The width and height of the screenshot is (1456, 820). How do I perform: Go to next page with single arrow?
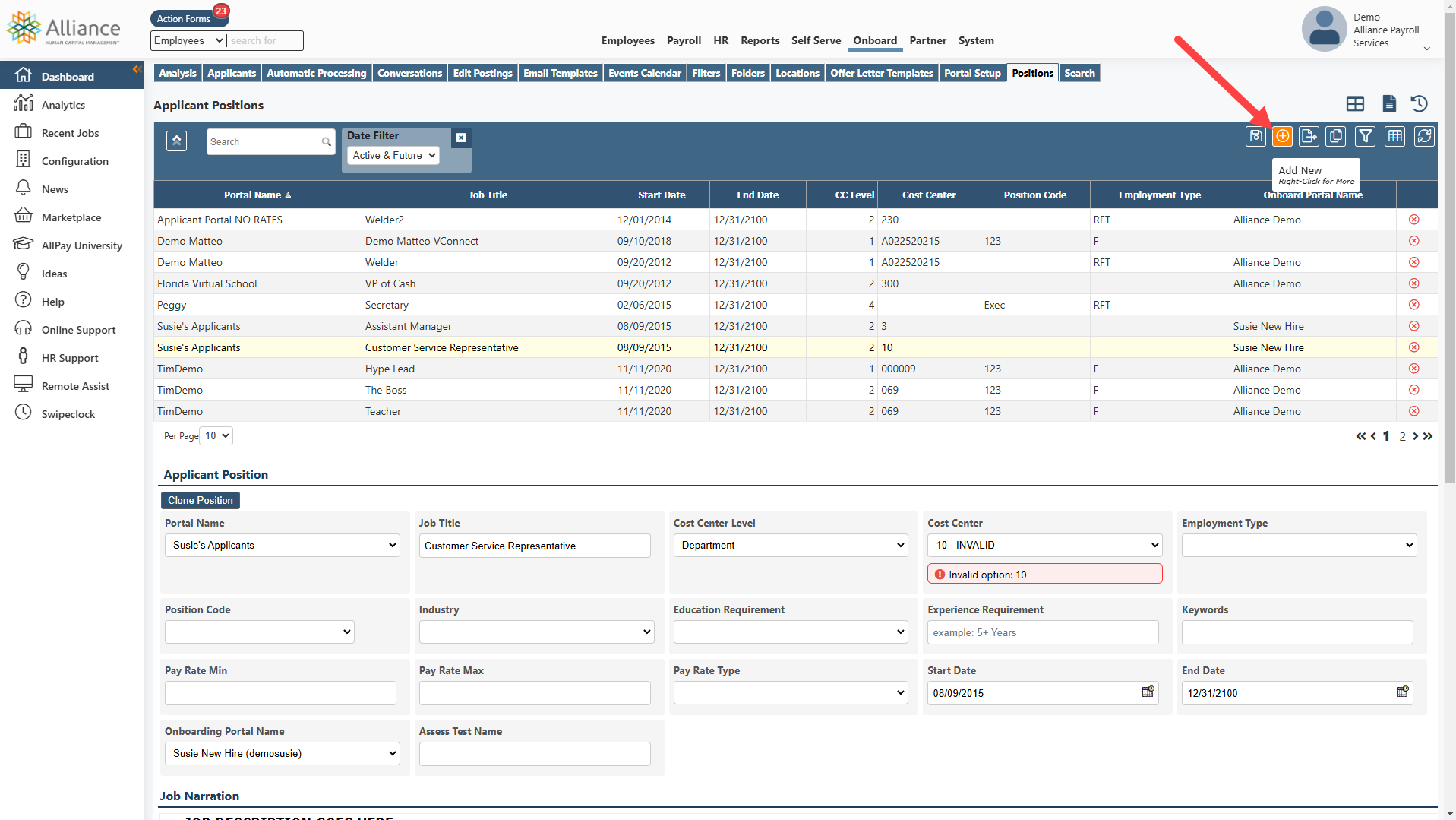click(1416, 436)
